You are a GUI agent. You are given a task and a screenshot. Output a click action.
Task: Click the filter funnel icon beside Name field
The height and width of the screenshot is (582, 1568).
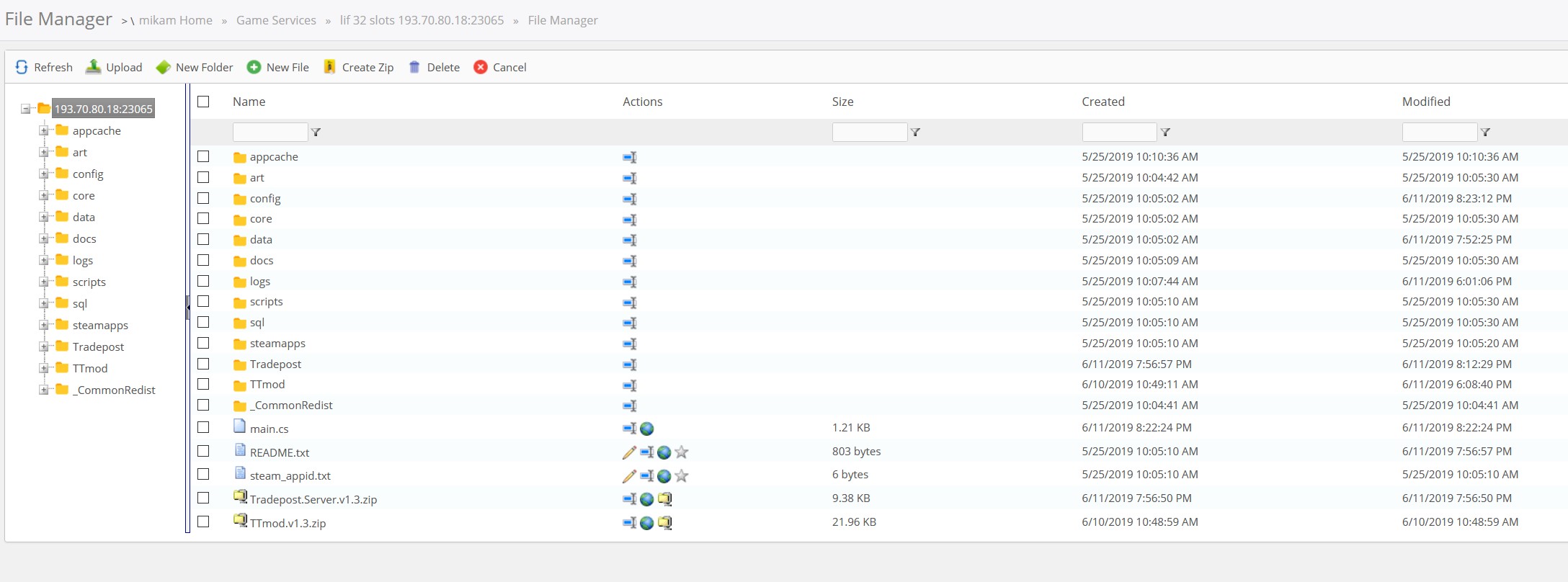(316, 133)
